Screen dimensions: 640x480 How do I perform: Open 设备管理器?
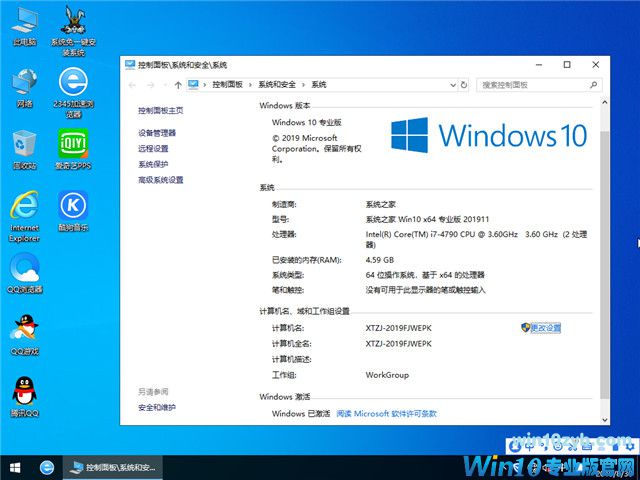pos(157,133)
